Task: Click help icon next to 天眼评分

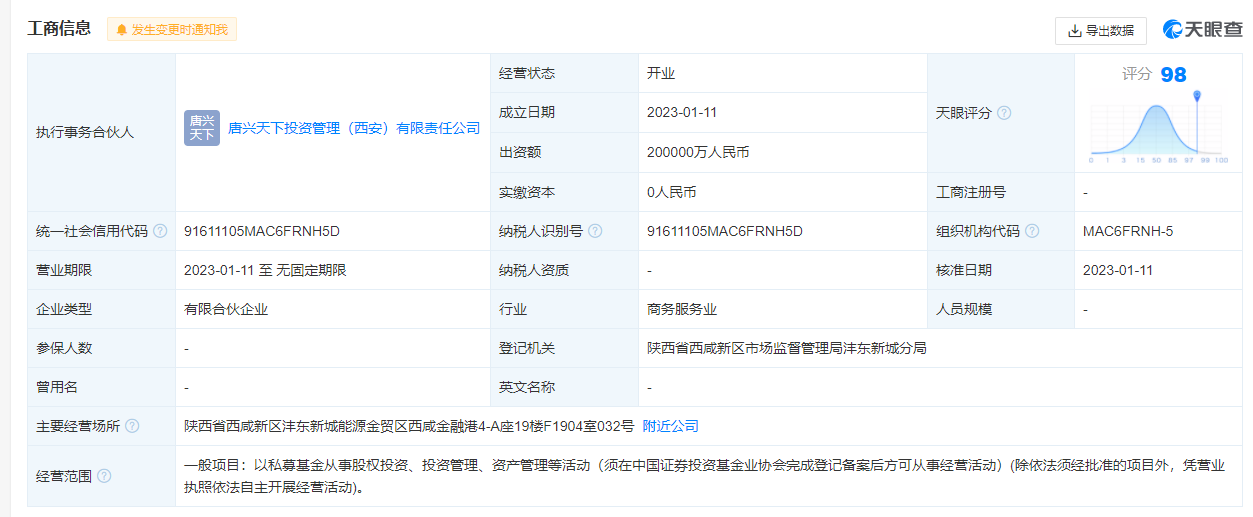Action: click(x=1004, y=113)
